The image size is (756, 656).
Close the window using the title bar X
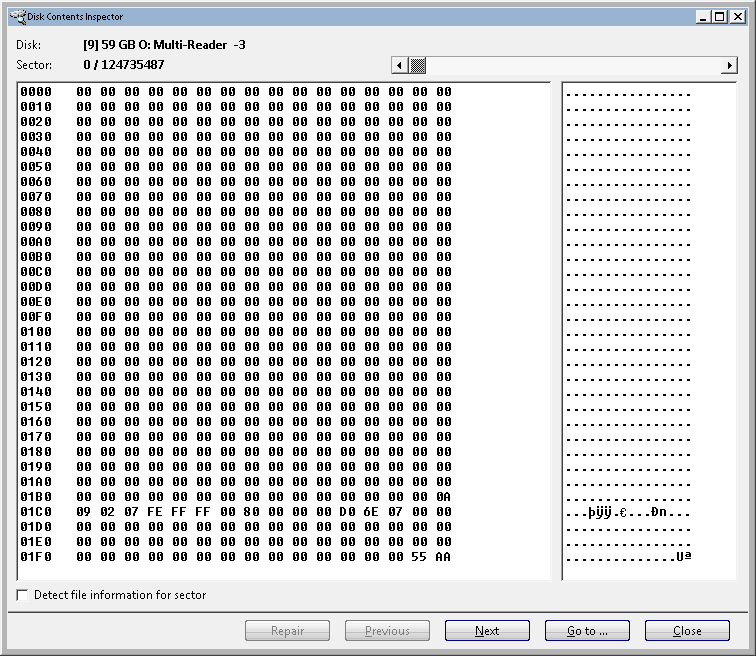[x=737, y=17]
